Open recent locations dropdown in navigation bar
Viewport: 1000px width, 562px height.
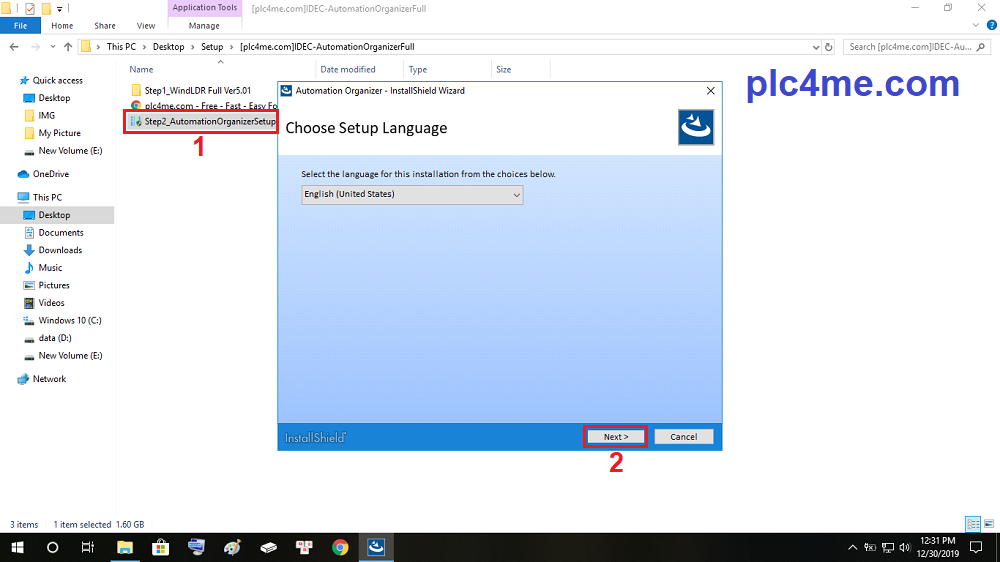(x=54, y=46)
